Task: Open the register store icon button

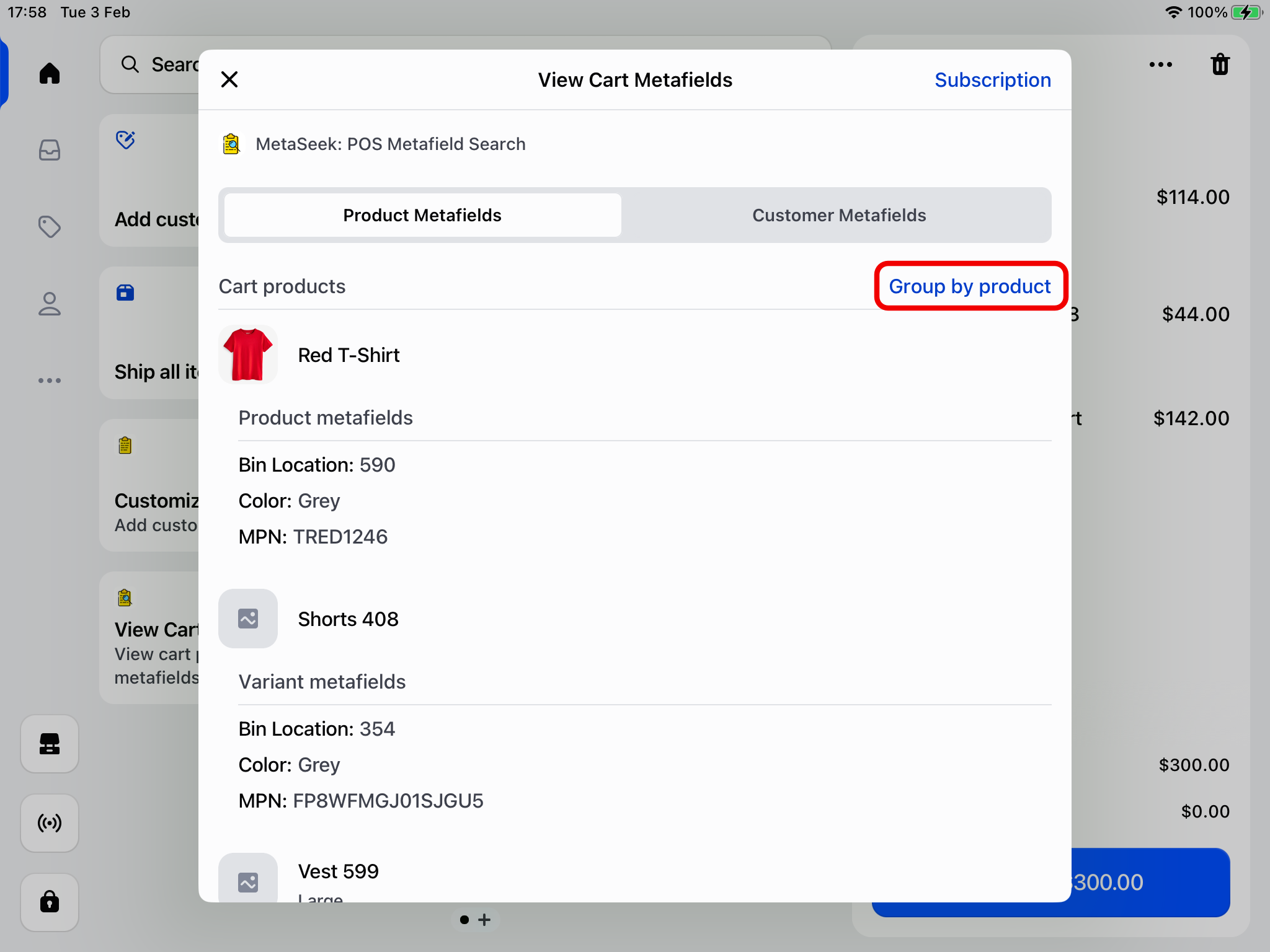Action: point(50,744)
